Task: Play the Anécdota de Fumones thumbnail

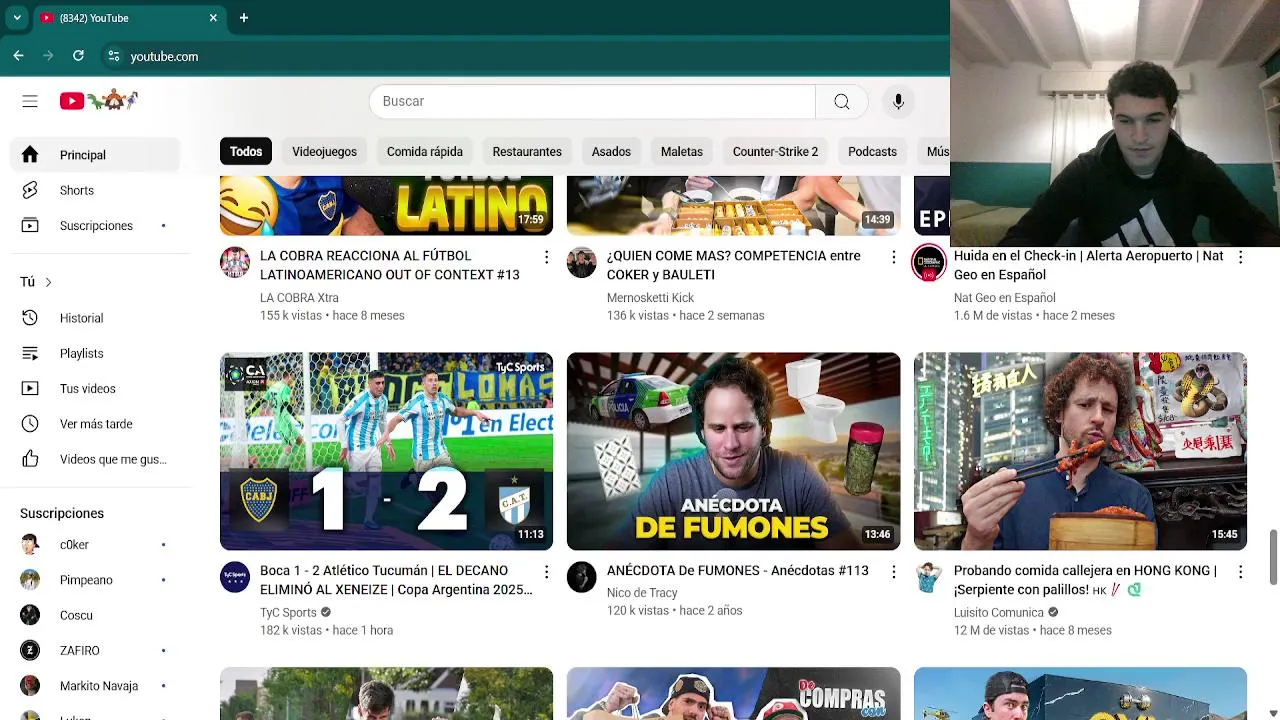Action: (733, 451)
